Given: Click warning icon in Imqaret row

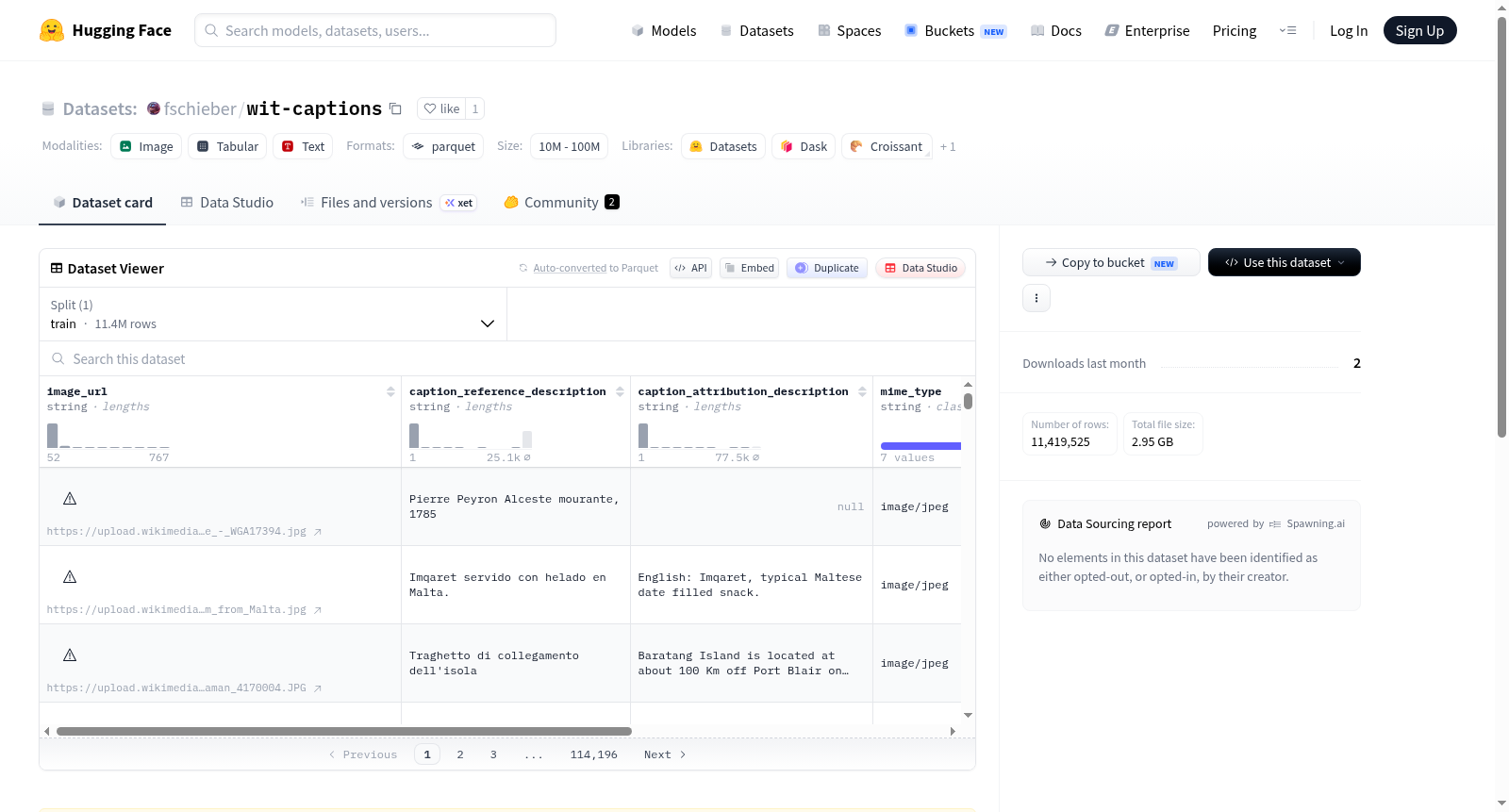Looking at the screenshot, I should [70, 576].
